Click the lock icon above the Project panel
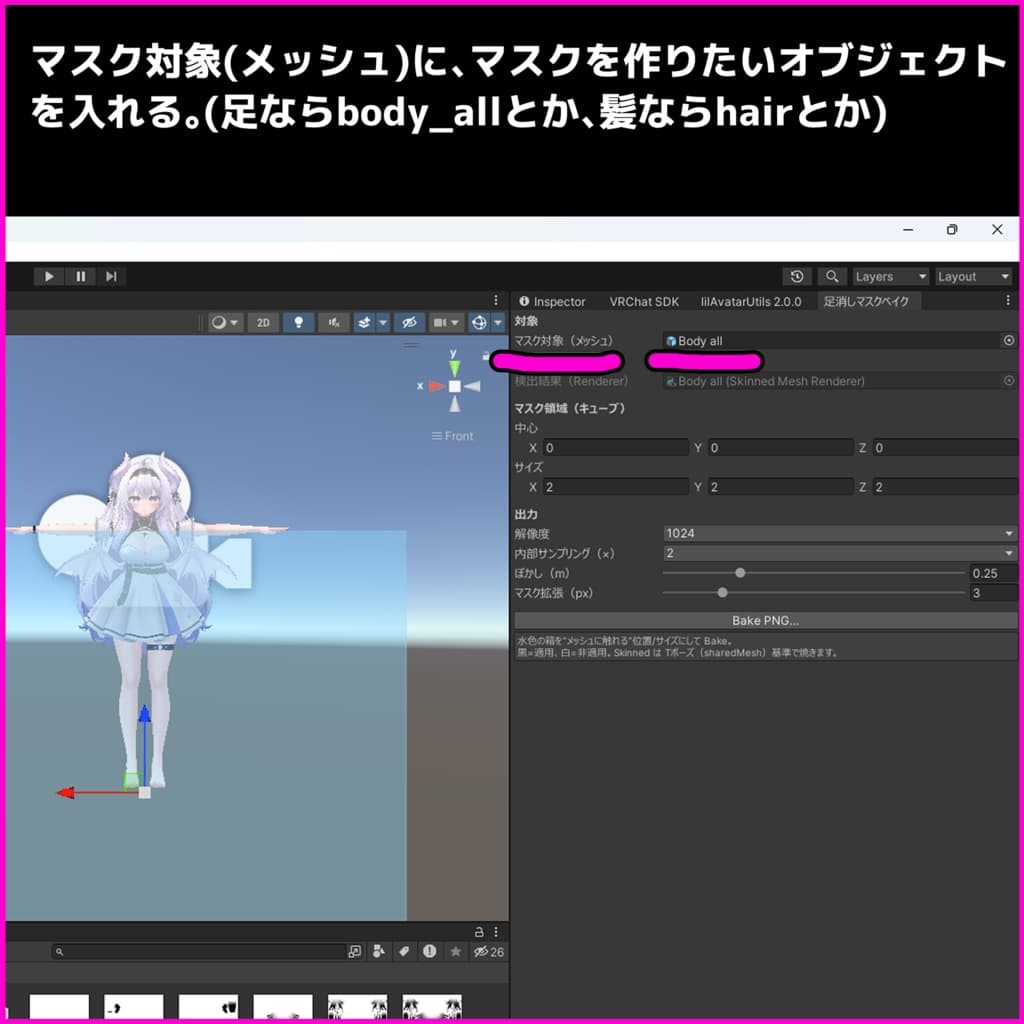1024x1024 pixels. pos(479,931)
